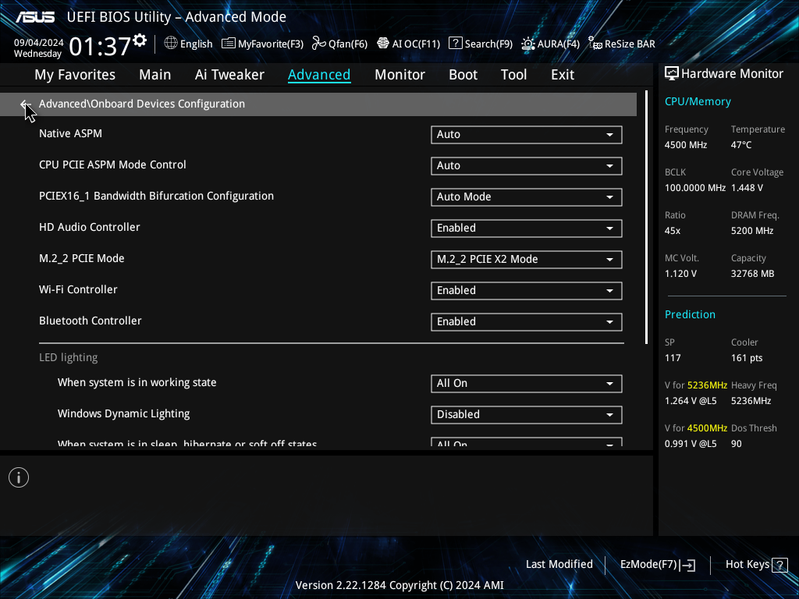Click EzMode(F7) text button
The height and width of the screenshot is (599, 799).
click(648, 564)
